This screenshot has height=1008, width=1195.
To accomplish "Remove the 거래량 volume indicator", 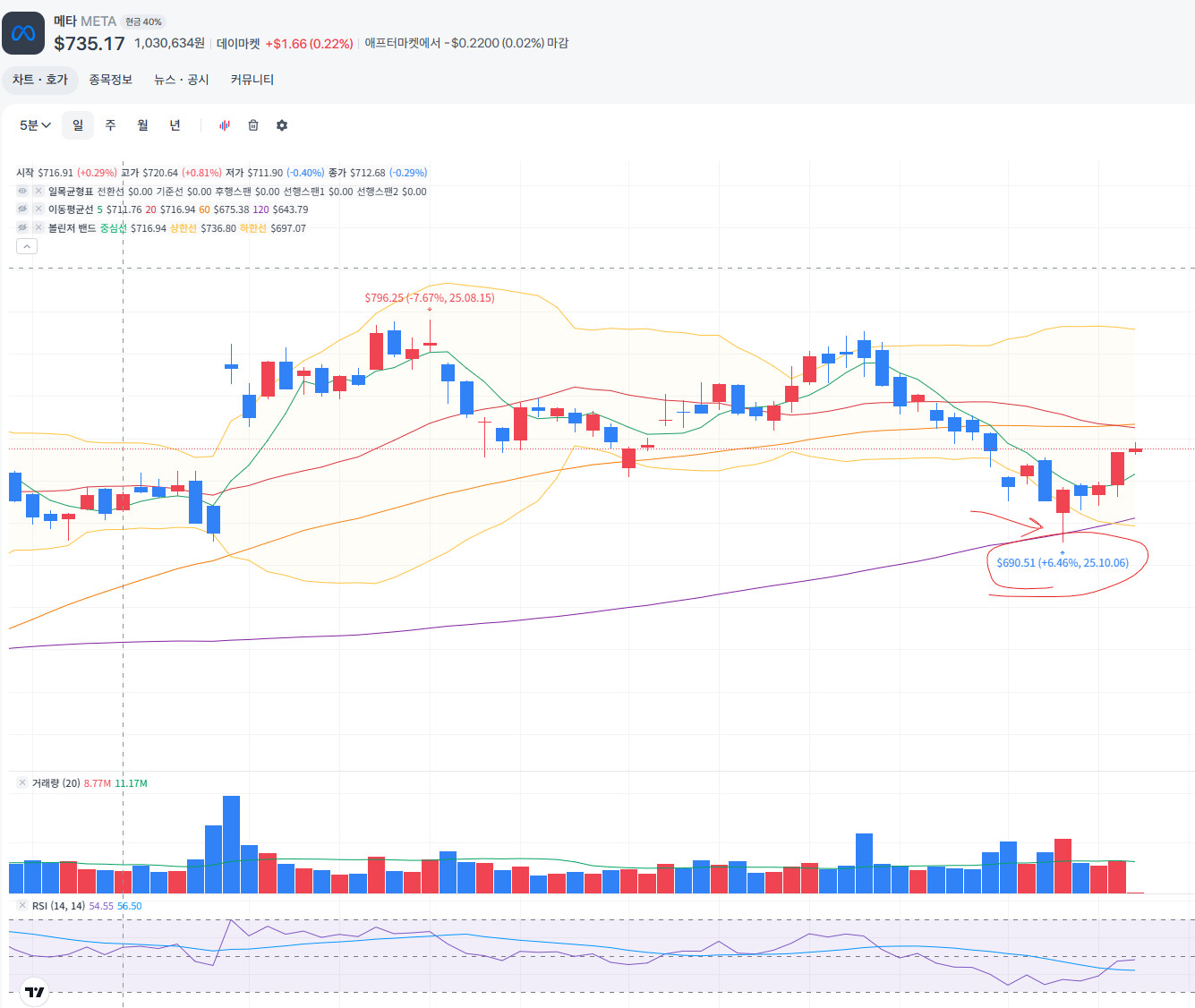I will (x=22, y=783).
